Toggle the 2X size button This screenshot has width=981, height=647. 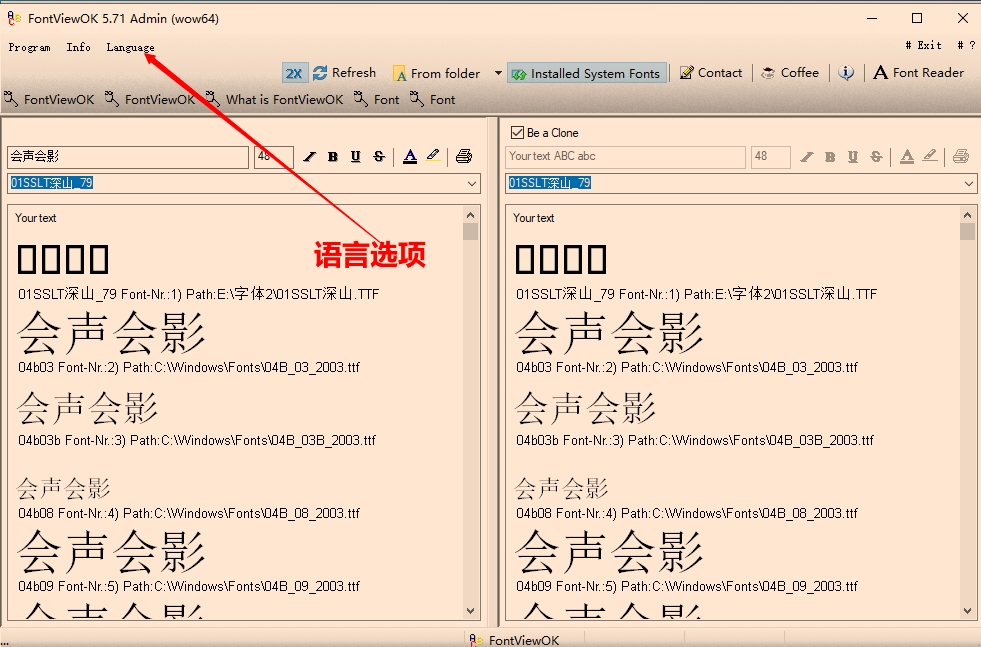(294, 73)
